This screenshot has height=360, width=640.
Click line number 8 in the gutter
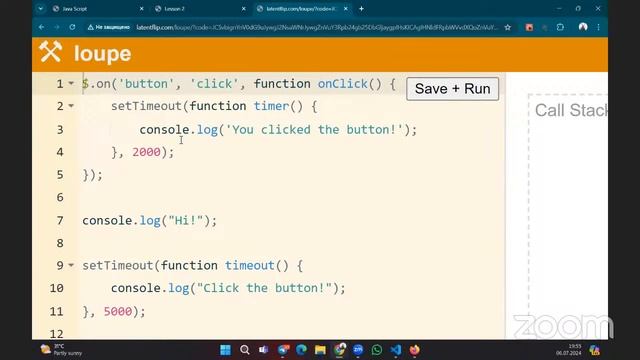60,243
